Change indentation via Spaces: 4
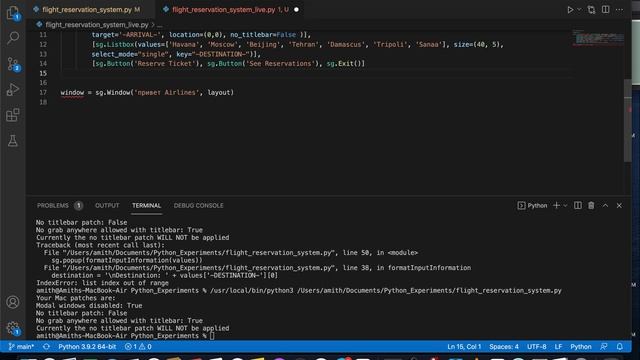 tap(504, 347)
